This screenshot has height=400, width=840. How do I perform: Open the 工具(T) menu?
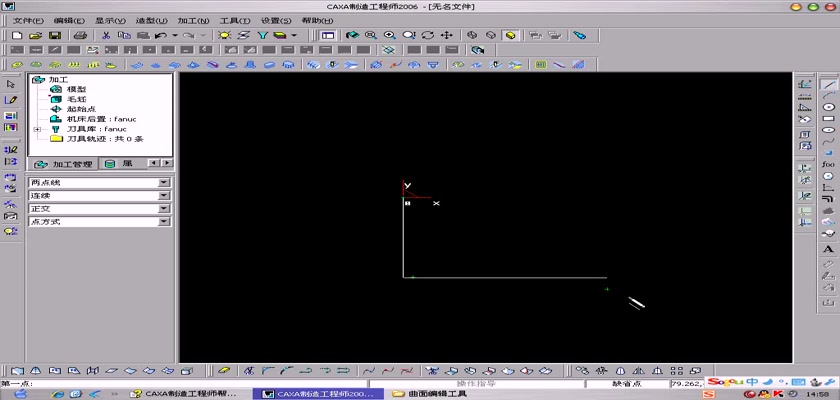pyautogui.click(x=235, y=20)
